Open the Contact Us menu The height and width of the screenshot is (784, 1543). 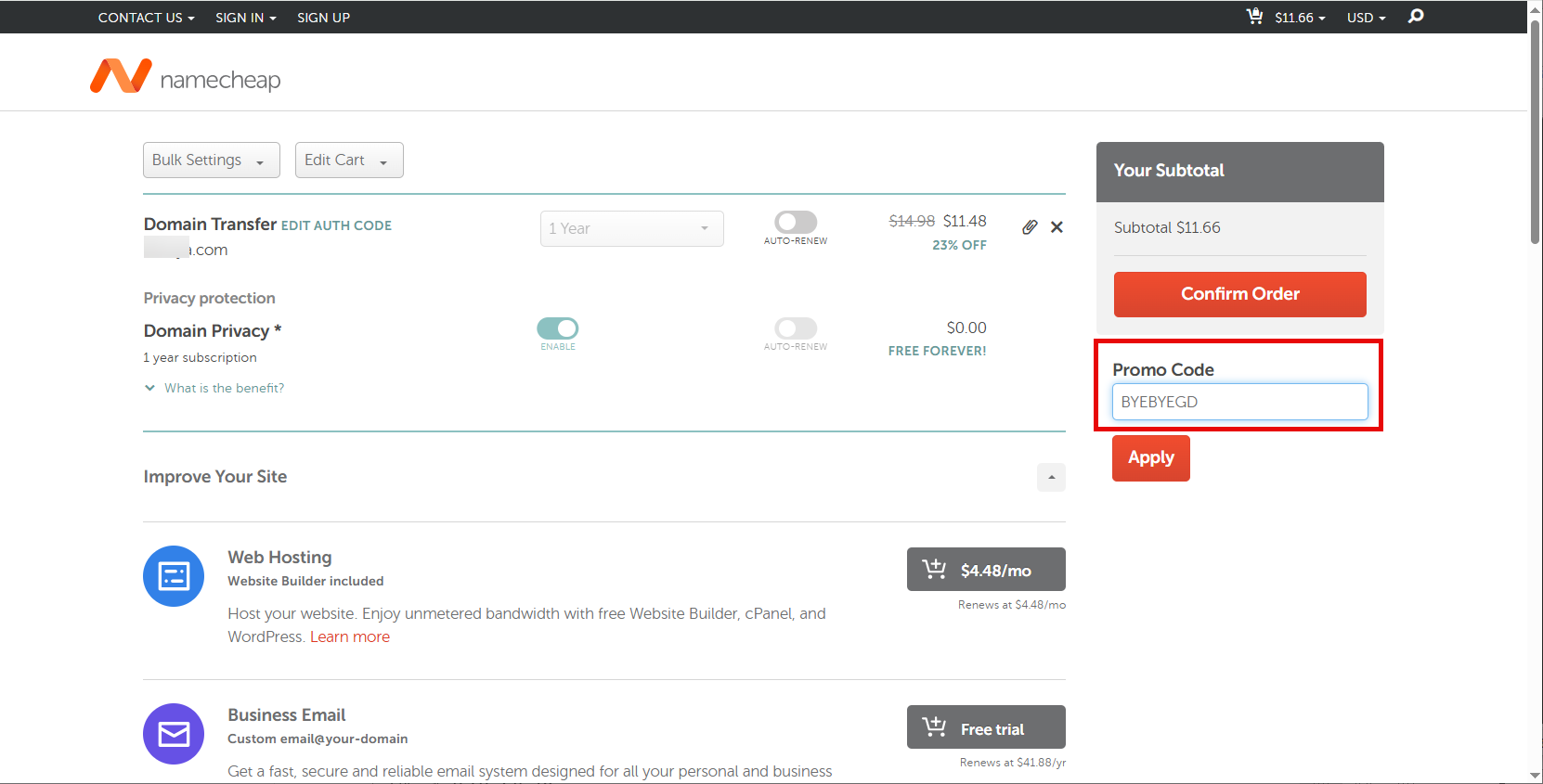[x=147, y=18]
